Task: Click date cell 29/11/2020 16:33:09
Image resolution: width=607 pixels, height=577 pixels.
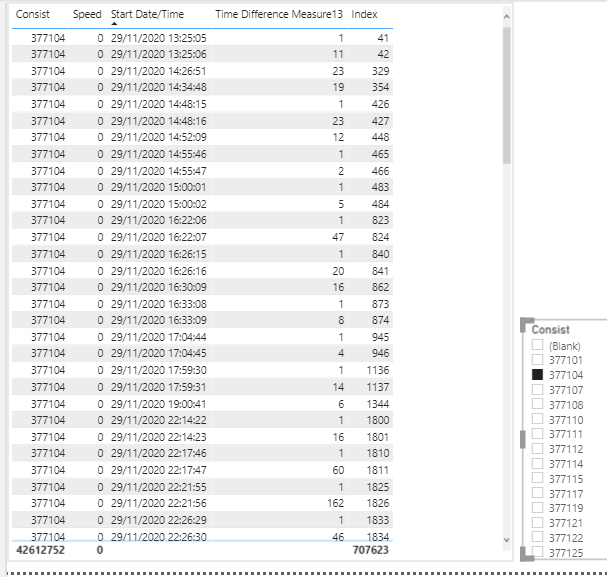Action: coord(159,320)
